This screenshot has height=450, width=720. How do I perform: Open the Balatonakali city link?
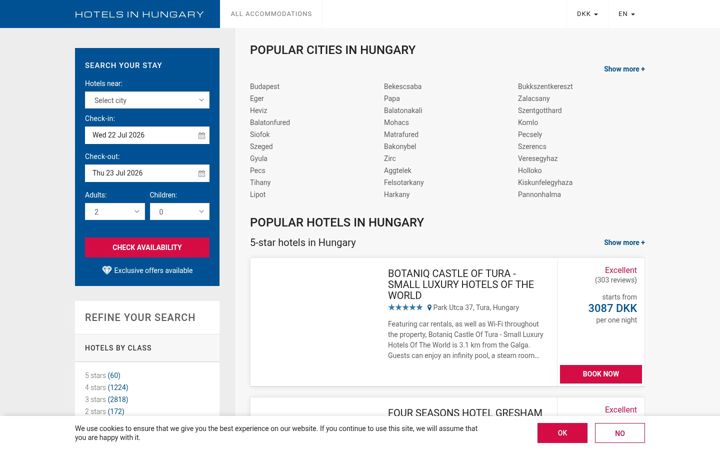tap(403, 110)
